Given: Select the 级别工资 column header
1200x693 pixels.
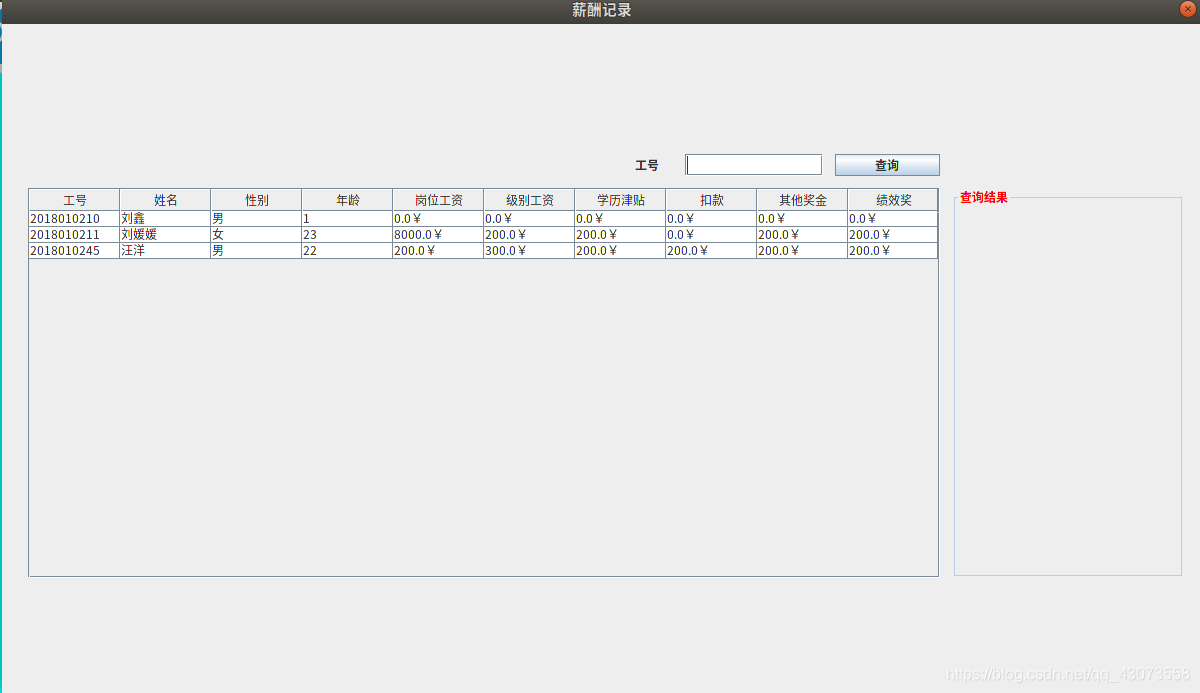Looking at the screenshot, I should [x=529, y=200].
